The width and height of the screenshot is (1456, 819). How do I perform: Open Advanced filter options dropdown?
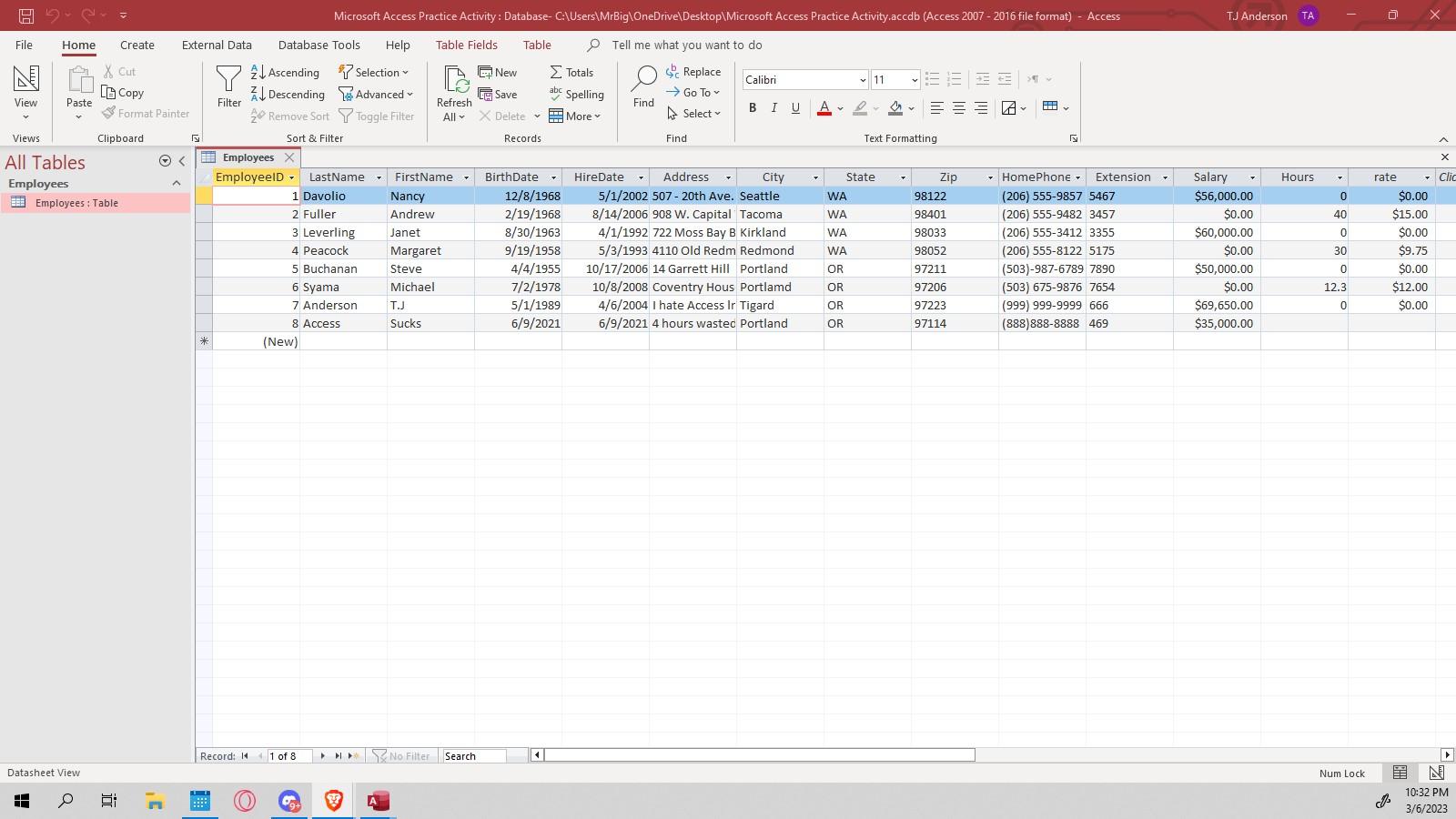(x=376, y=94)
